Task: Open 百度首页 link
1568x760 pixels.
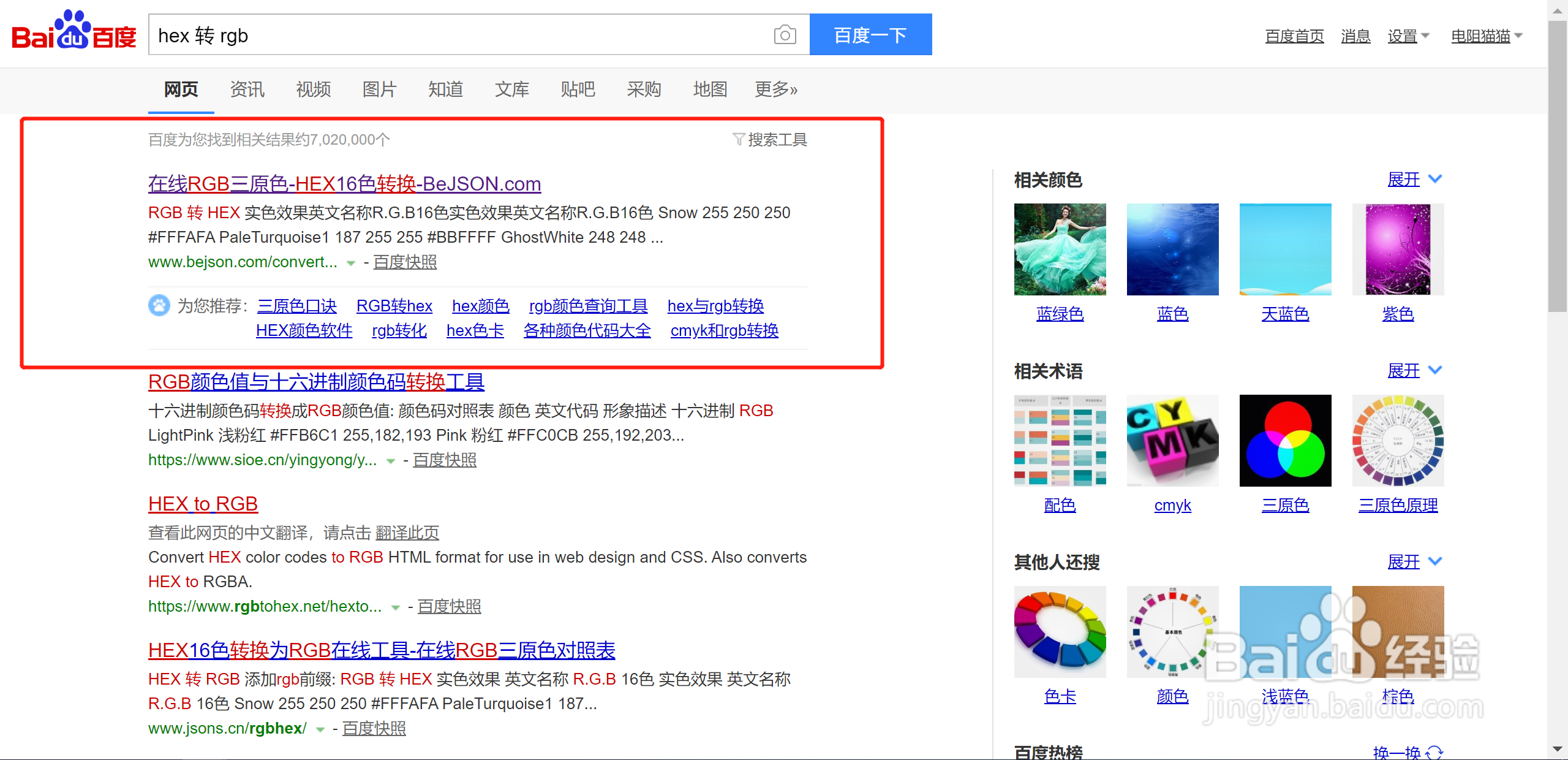Action: tap(1294, 36)
